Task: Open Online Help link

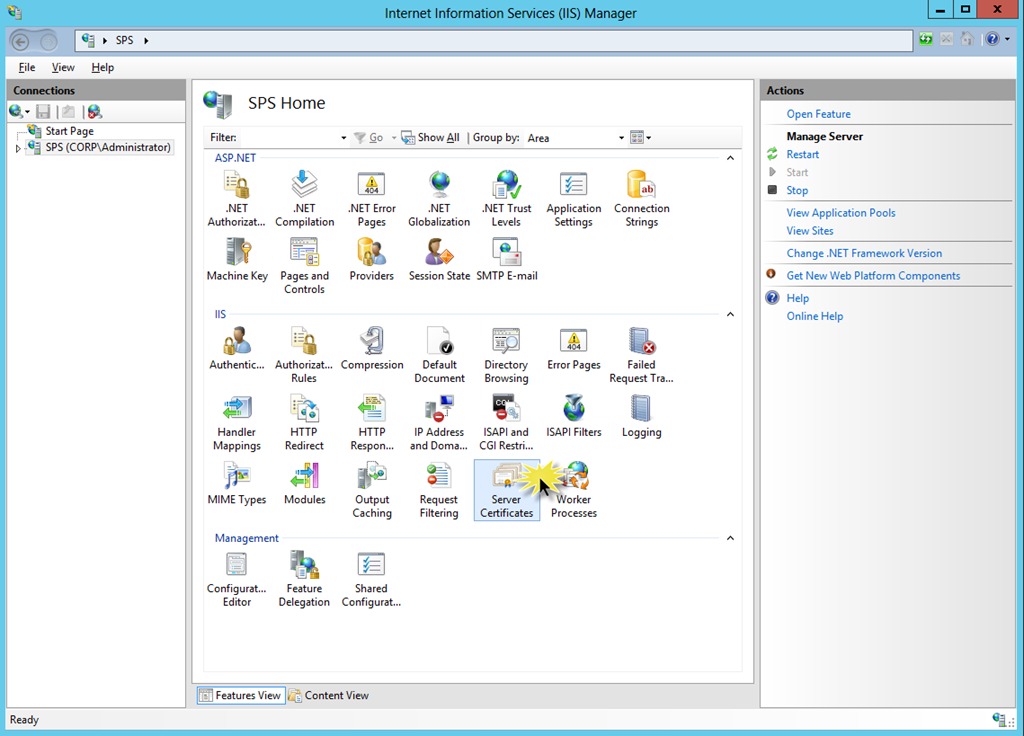Action: coord(814,316)
